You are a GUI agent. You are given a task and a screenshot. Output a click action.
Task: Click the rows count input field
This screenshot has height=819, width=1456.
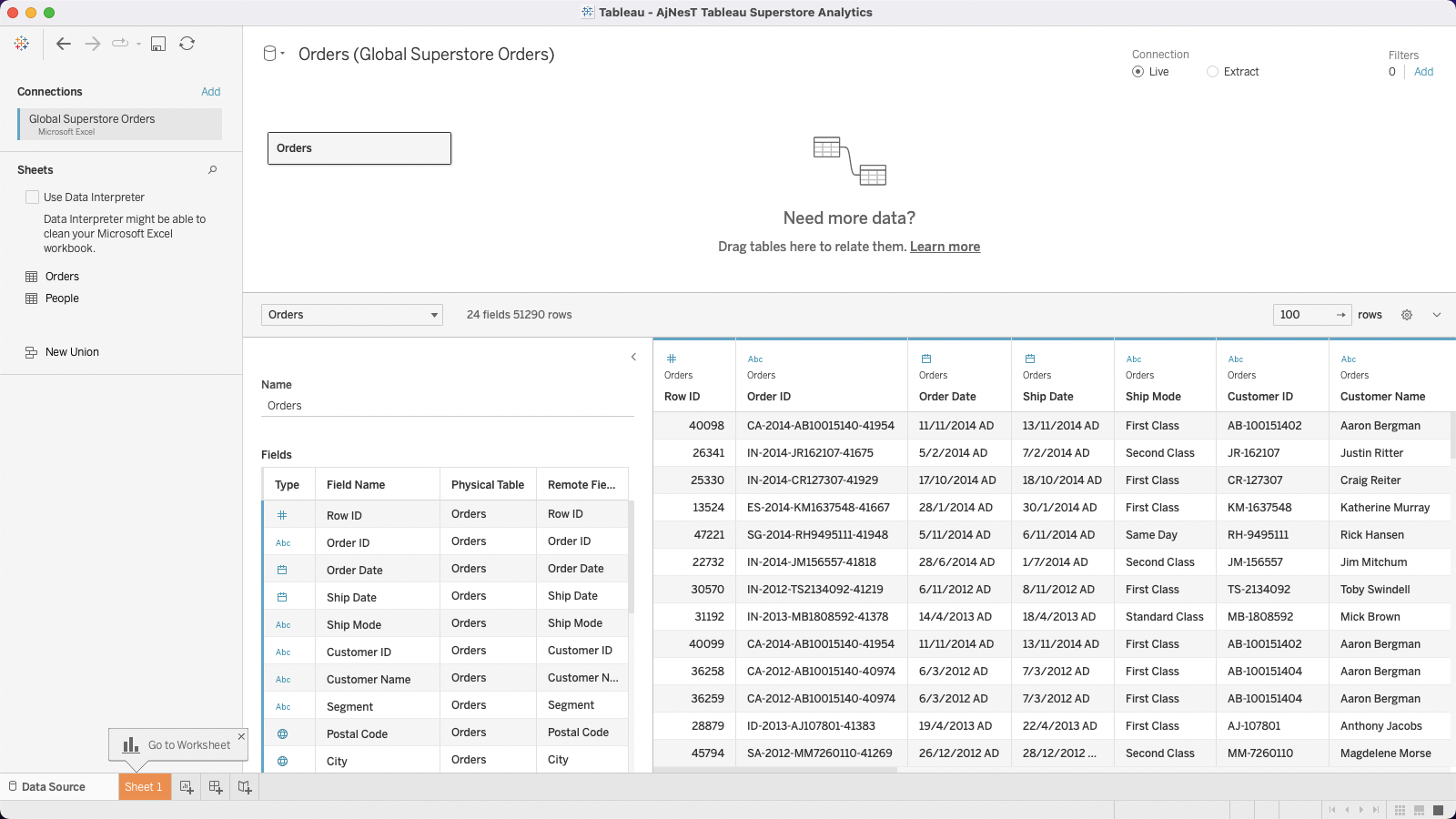click(1301, 315)
